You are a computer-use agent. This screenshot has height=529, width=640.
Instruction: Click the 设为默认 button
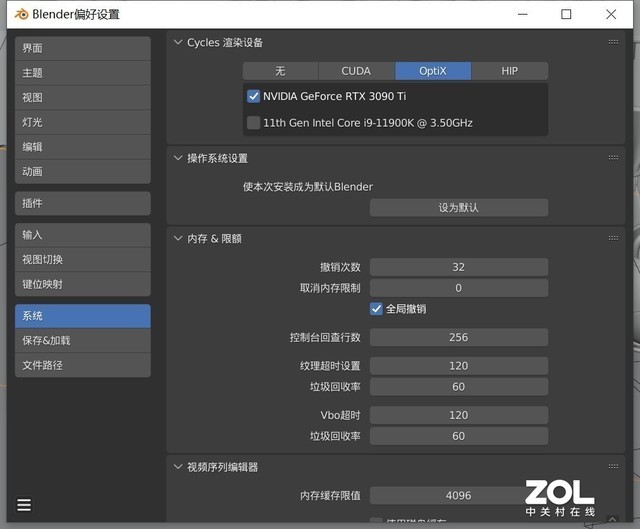tap(459, 208)
